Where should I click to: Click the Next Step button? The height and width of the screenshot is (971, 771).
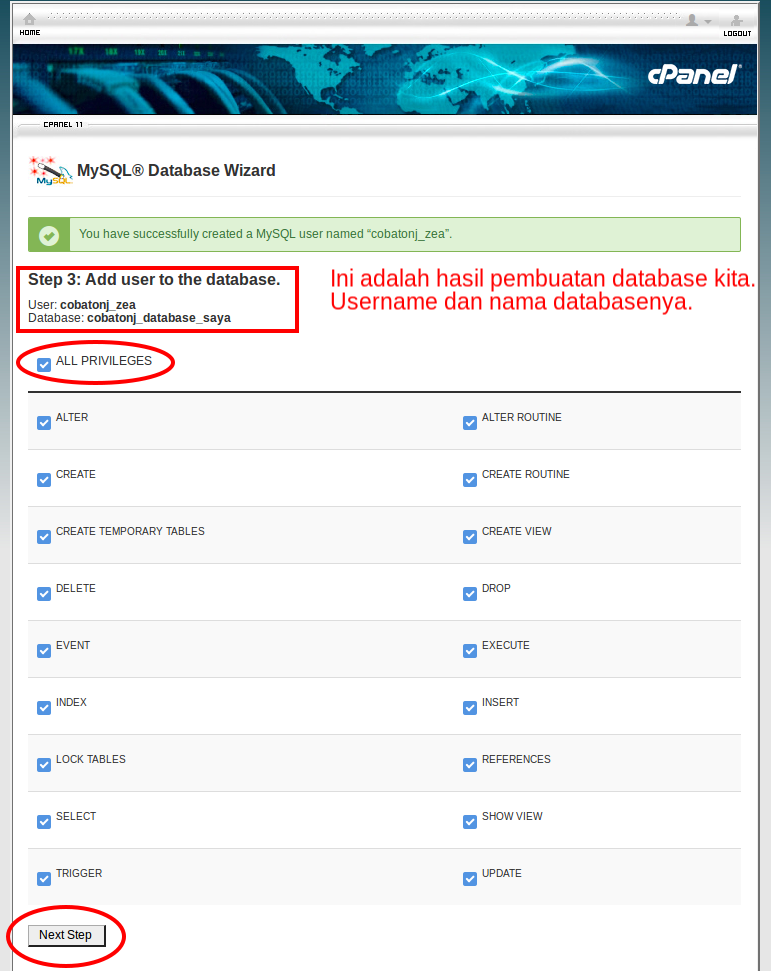pyautogui.click(x=66, y=935)
